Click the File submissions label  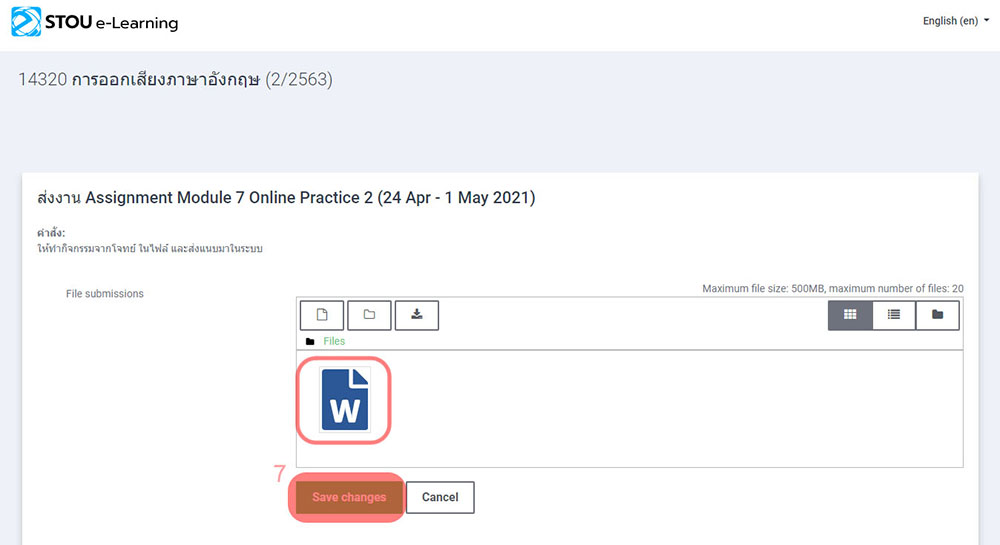(x=105, y=294)
